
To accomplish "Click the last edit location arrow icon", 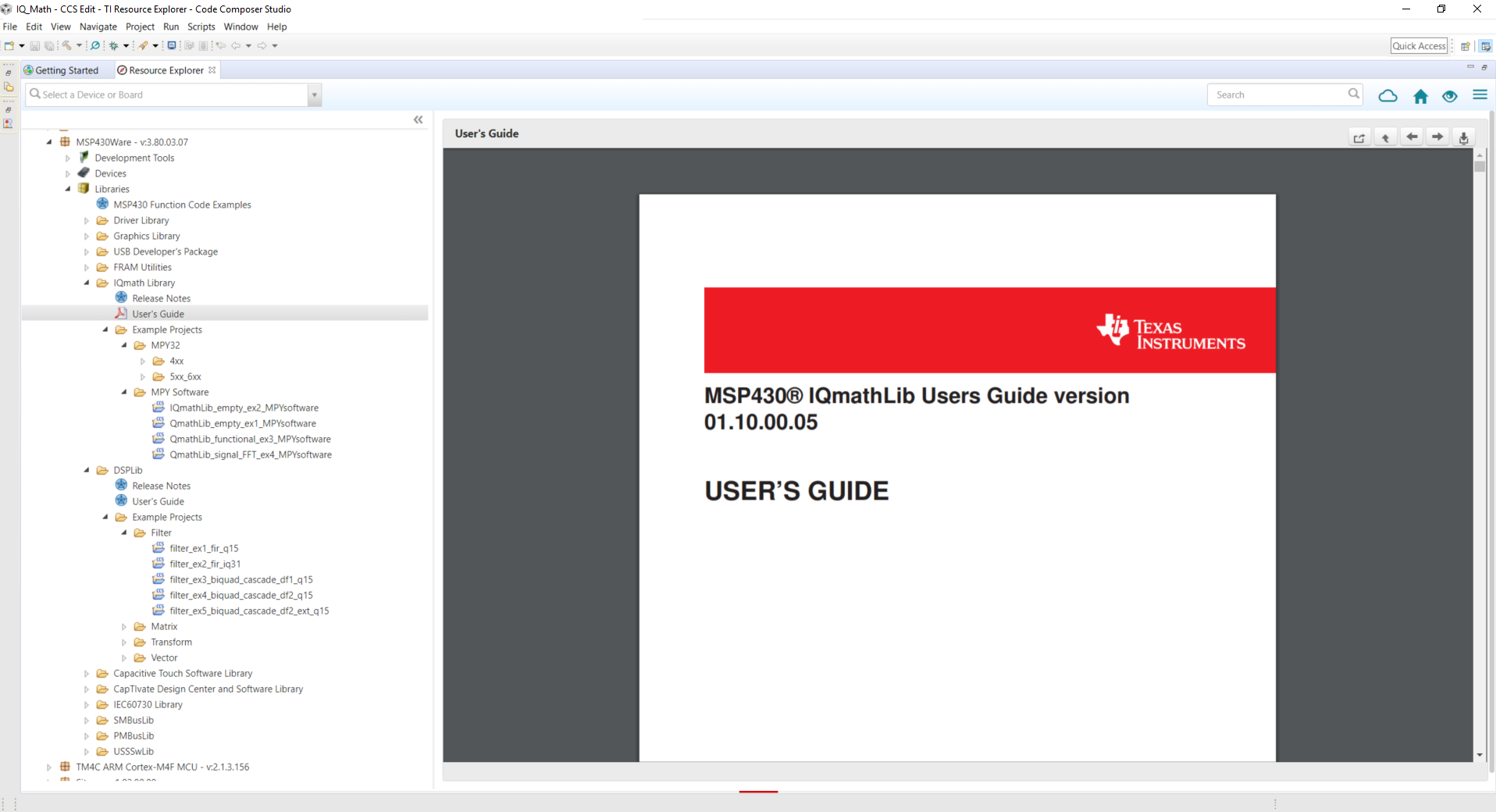I will (x=221, y=46).
